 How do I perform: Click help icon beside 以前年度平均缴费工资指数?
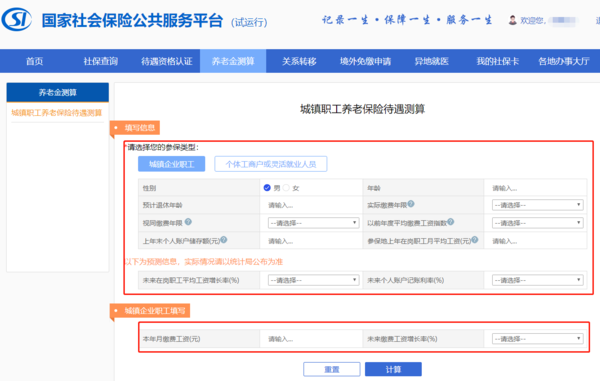[x=450, y=221]
